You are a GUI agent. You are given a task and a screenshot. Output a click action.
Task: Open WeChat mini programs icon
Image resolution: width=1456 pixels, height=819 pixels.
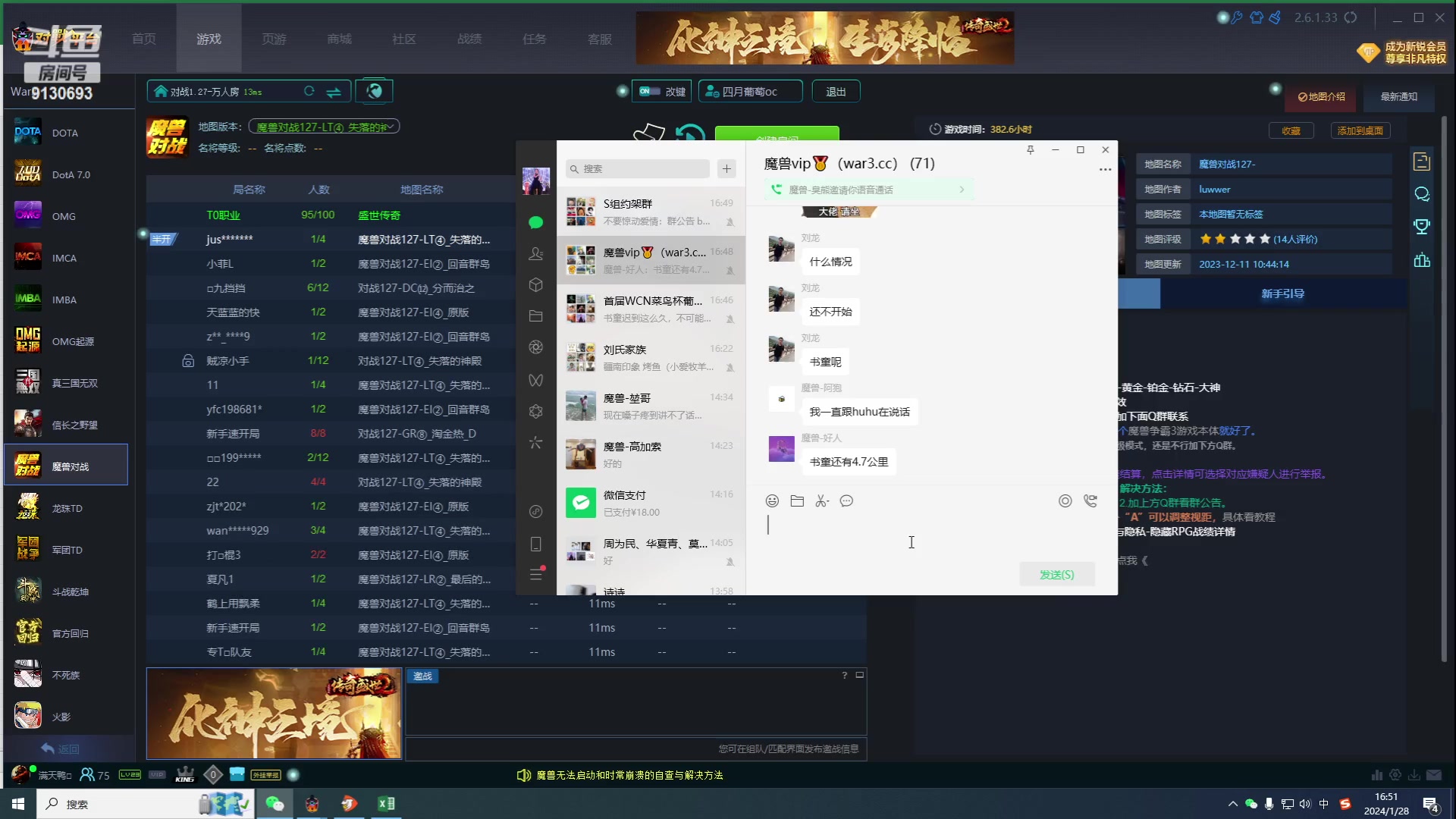coord(536,411)
